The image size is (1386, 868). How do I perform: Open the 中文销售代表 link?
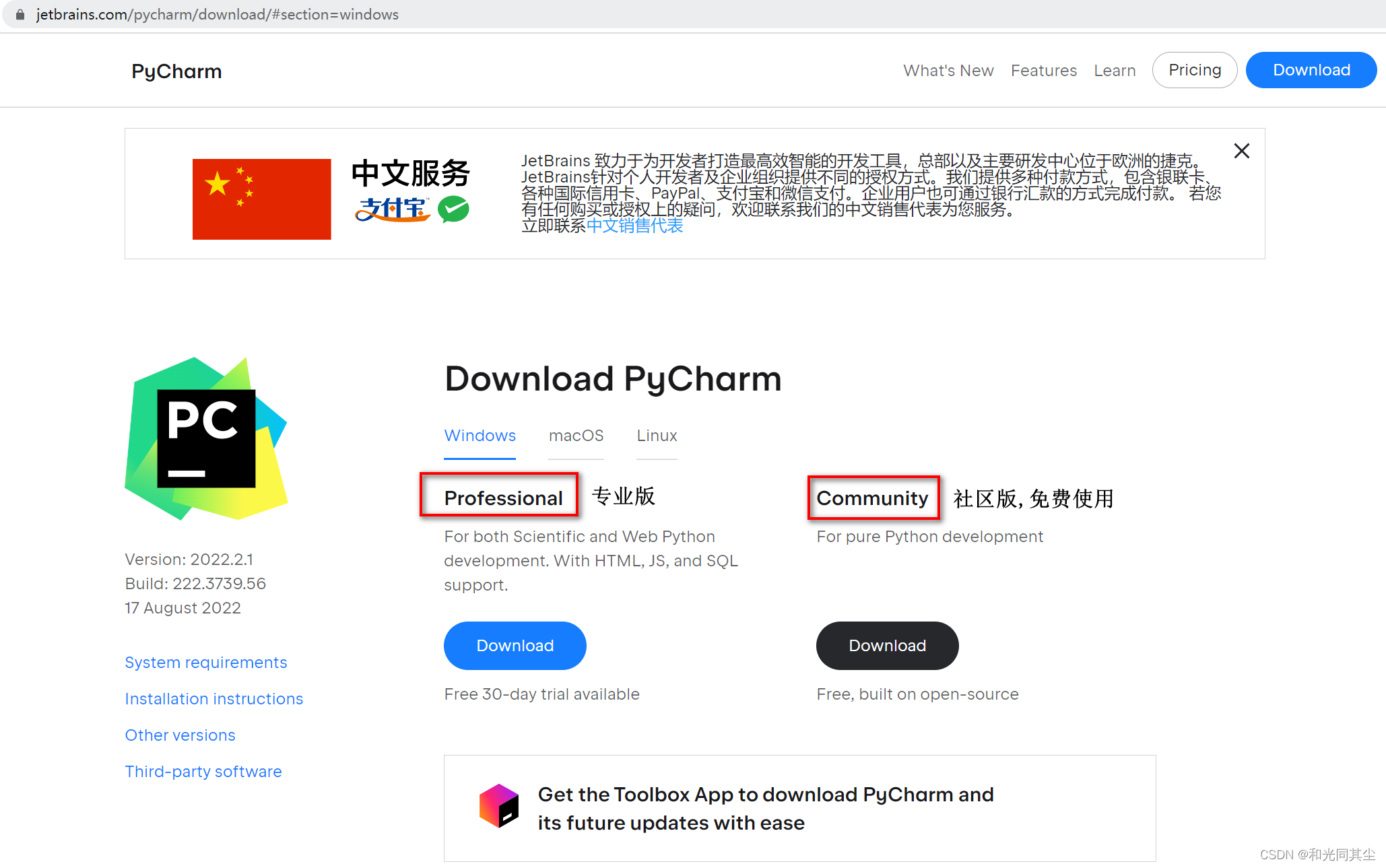click(635, 226)
